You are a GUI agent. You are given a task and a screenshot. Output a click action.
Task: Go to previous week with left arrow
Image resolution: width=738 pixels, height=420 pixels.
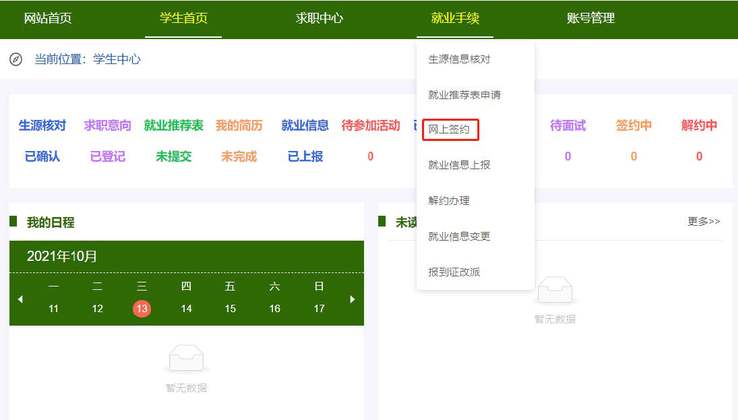[20, 299]
